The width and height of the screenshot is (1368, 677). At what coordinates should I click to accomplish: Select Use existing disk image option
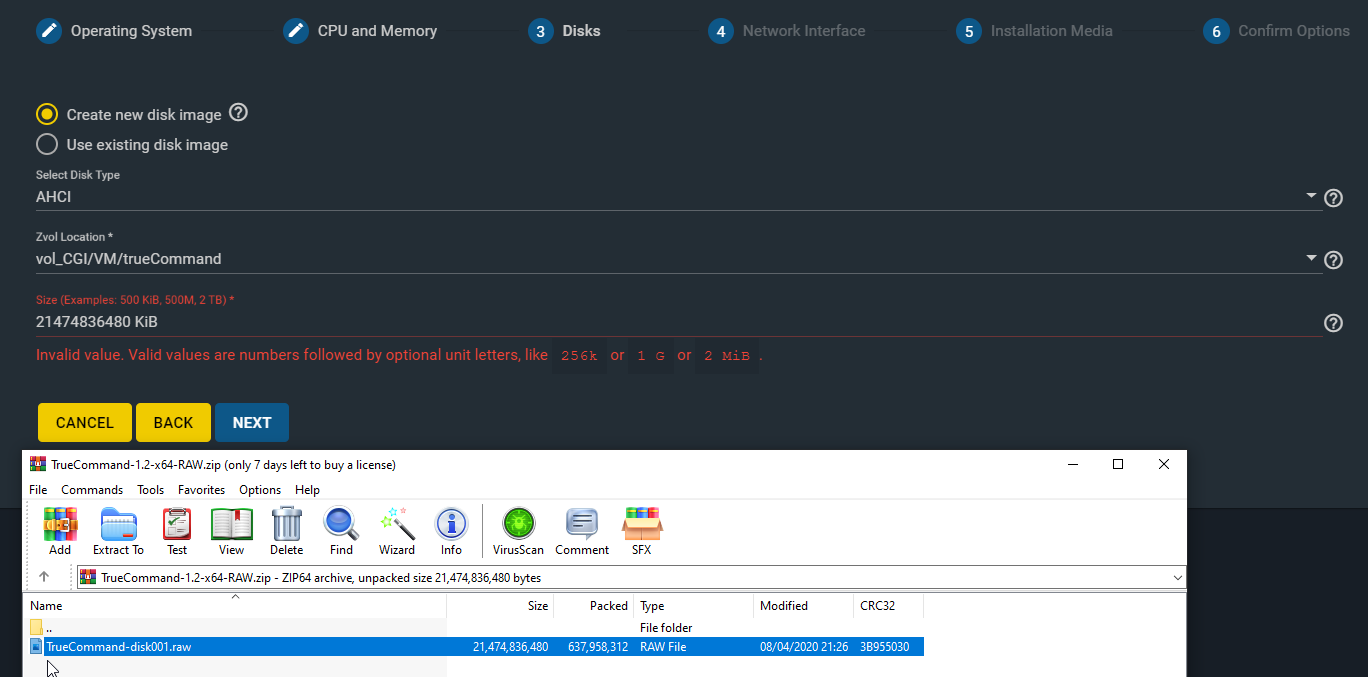47,144
